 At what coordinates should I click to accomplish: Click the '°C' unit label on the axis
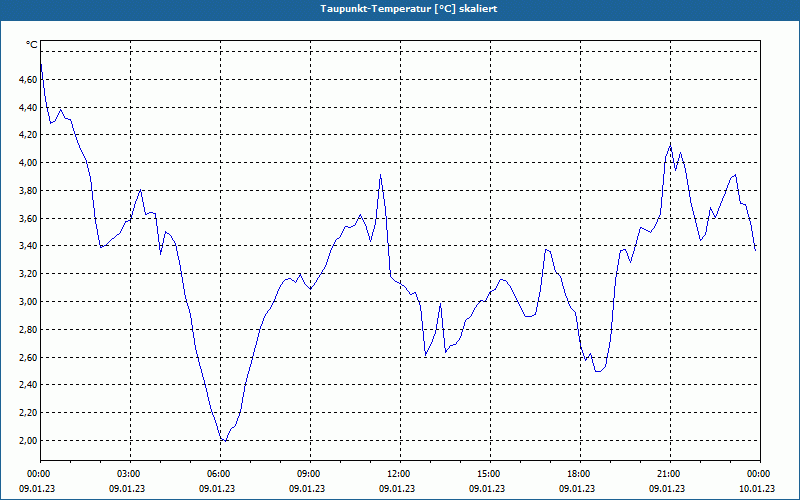pos(32,45)
